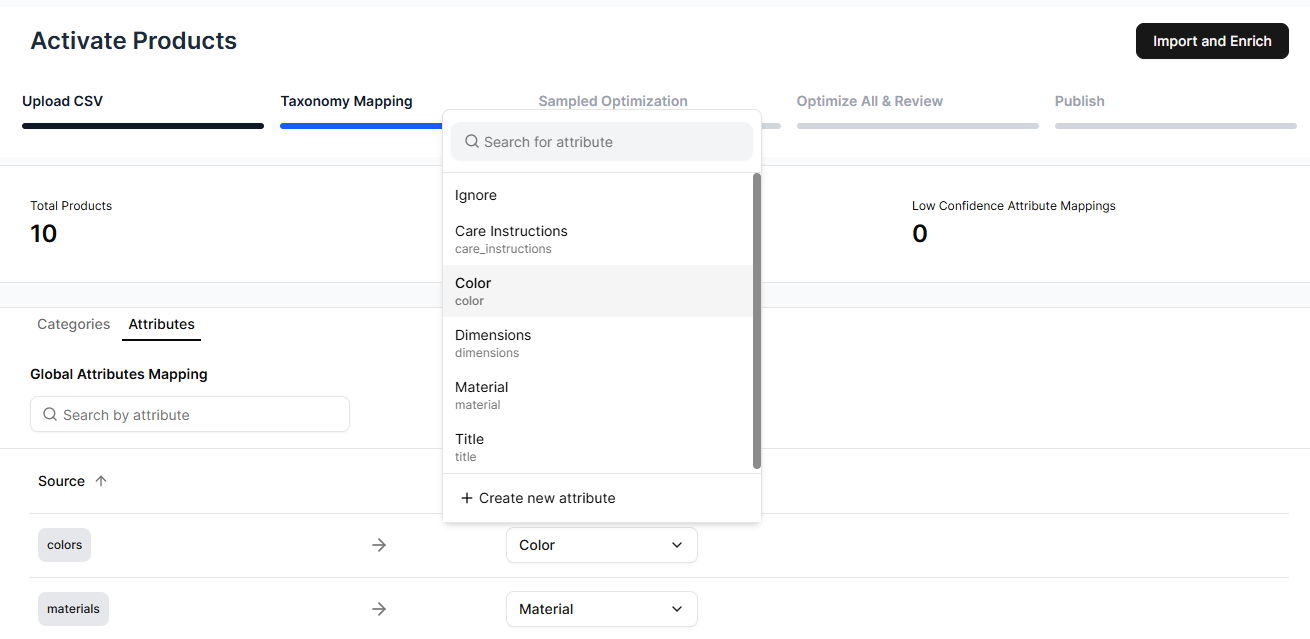
Task: Click the magnifier icon in Global Attributes search
Action: (x=50, y=414)
